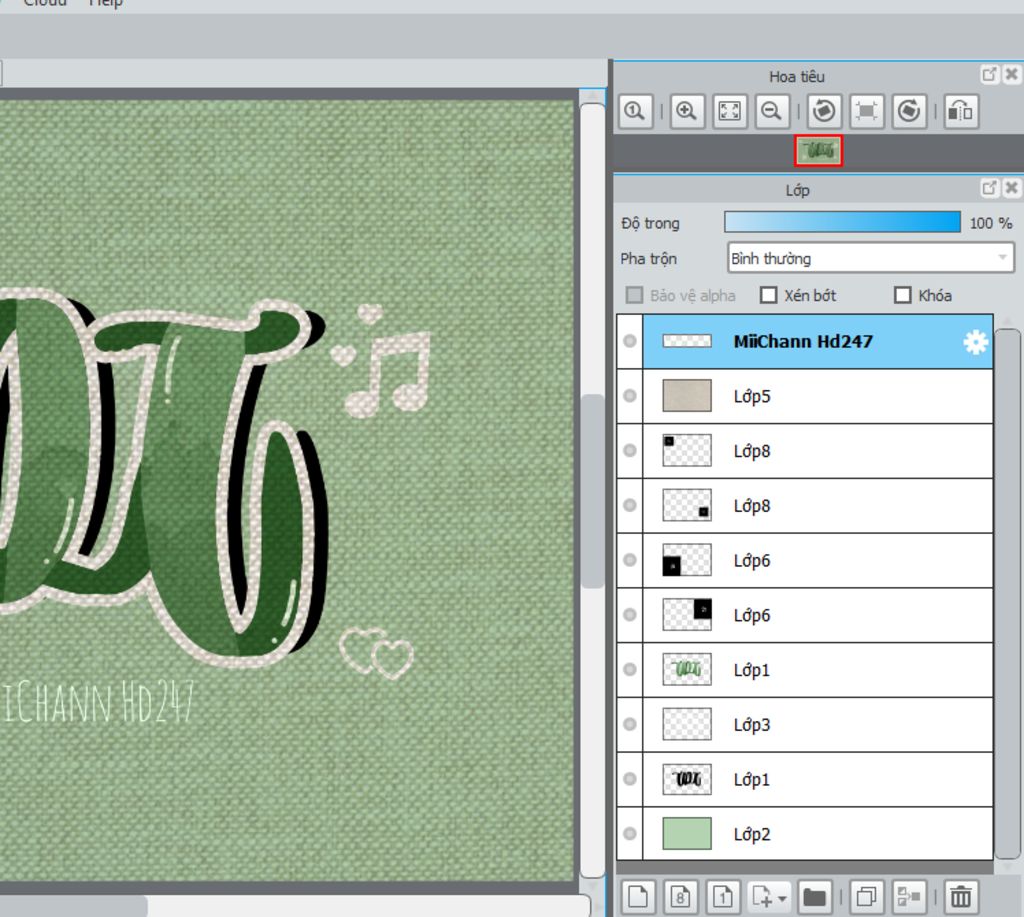Rotate the canvas view right
Screen dimensions: 1024x917
point(909,111)
